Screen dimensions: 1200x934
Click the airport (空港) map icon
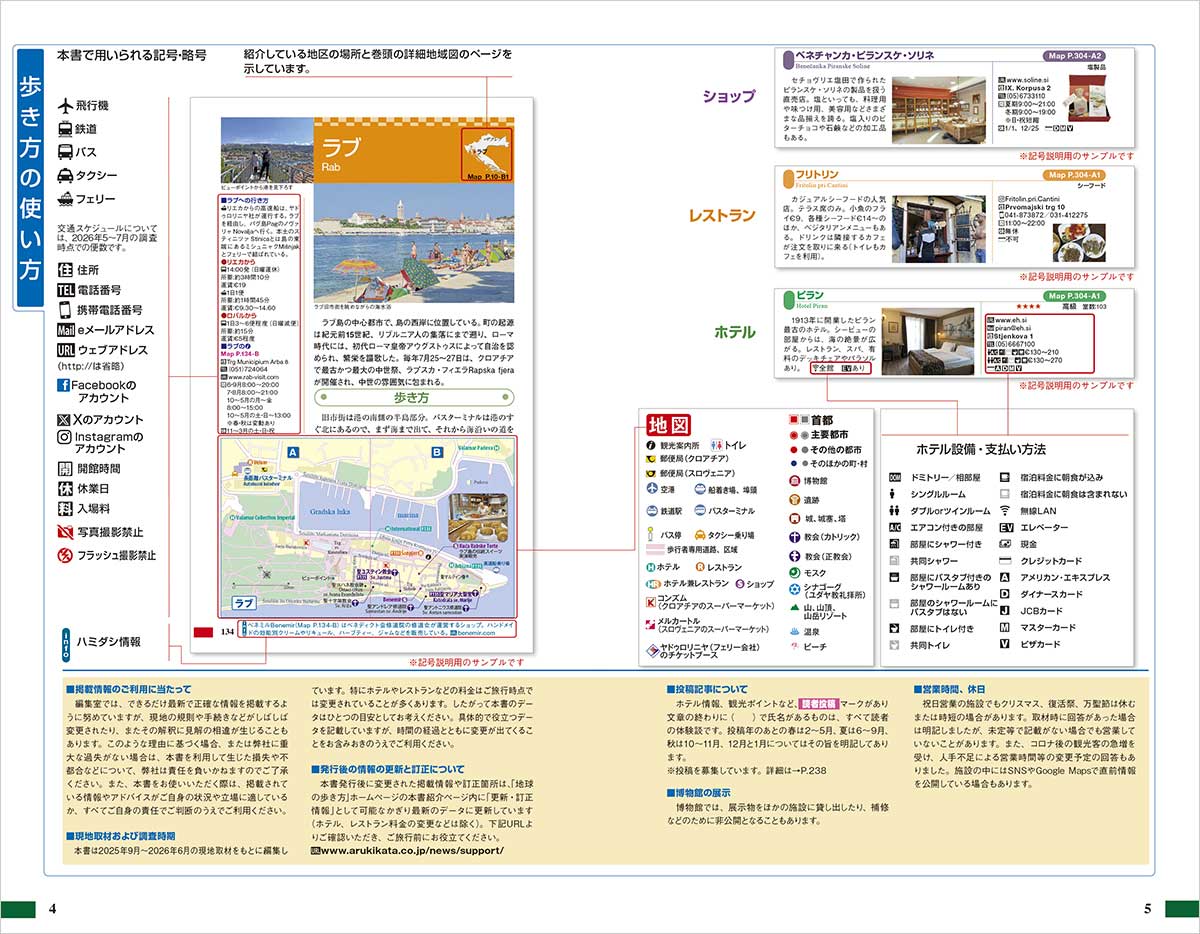tap(651, 490)
